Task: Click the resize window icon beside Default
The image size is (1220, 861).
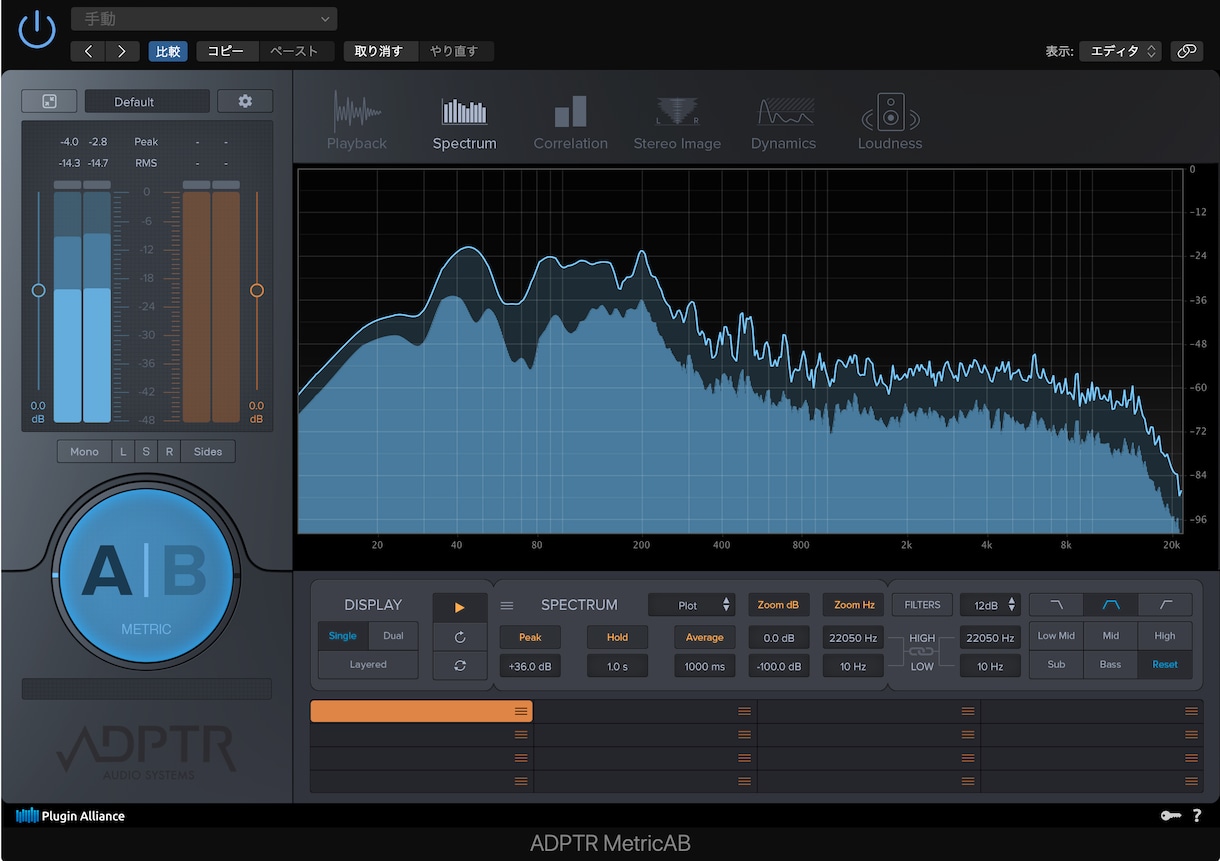Action: tap(49, 101)
